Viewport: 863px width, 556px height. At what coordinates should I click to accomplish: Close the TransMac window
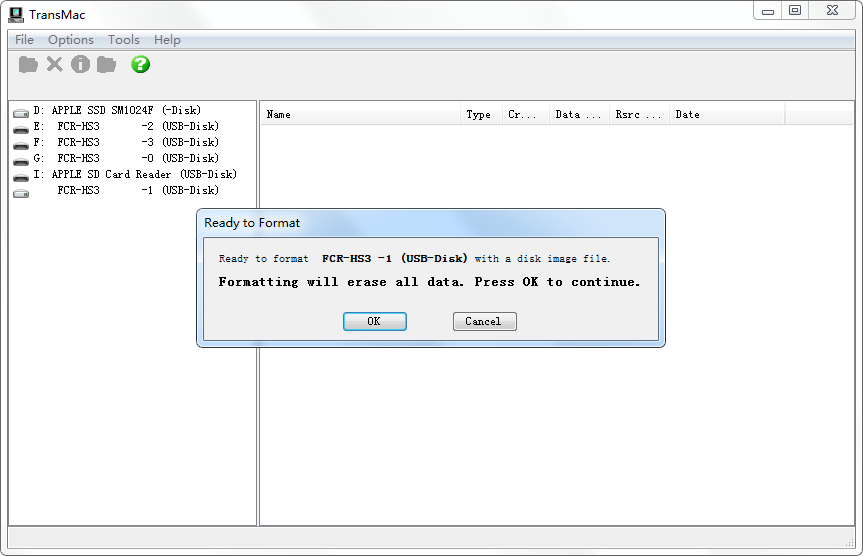pyautogui.click(x=832, y=11)
